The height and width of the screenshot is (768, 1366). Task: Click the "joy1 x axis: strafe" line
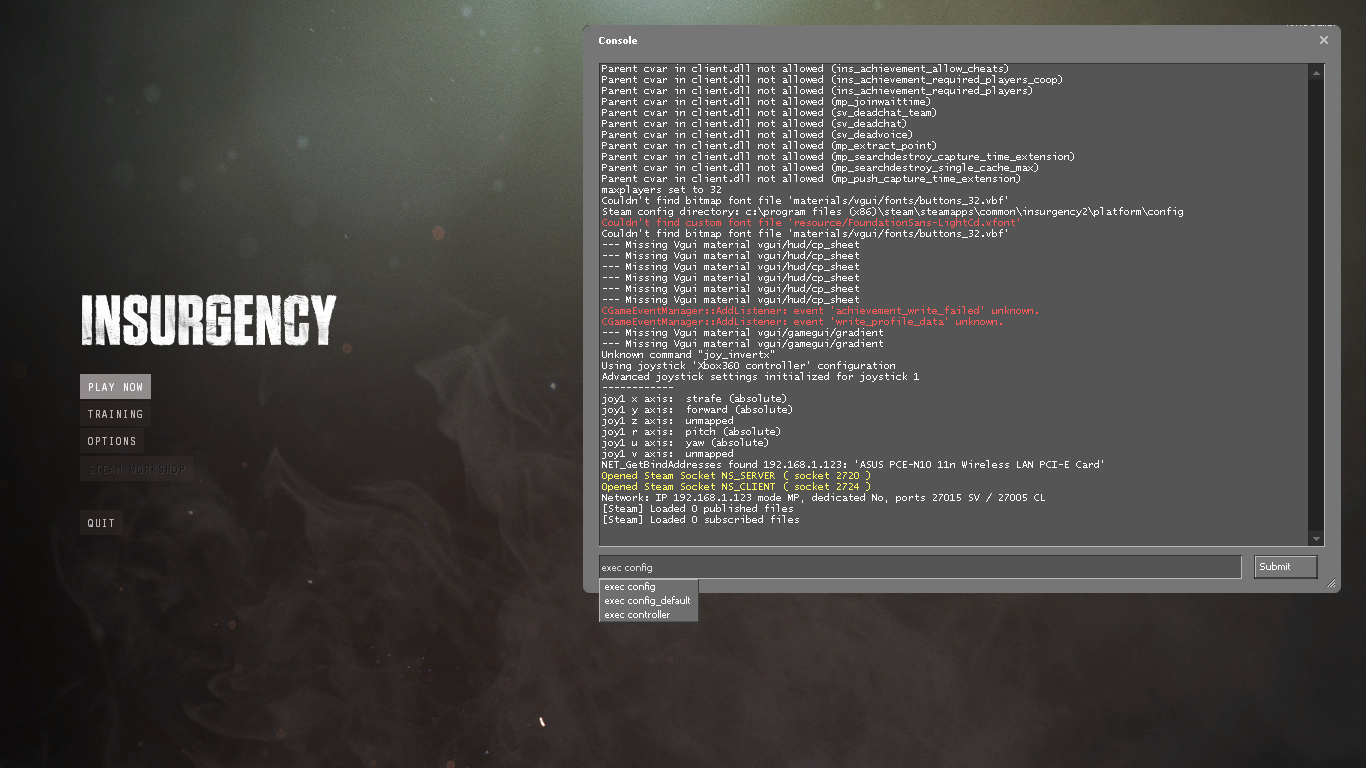[694, 399]
